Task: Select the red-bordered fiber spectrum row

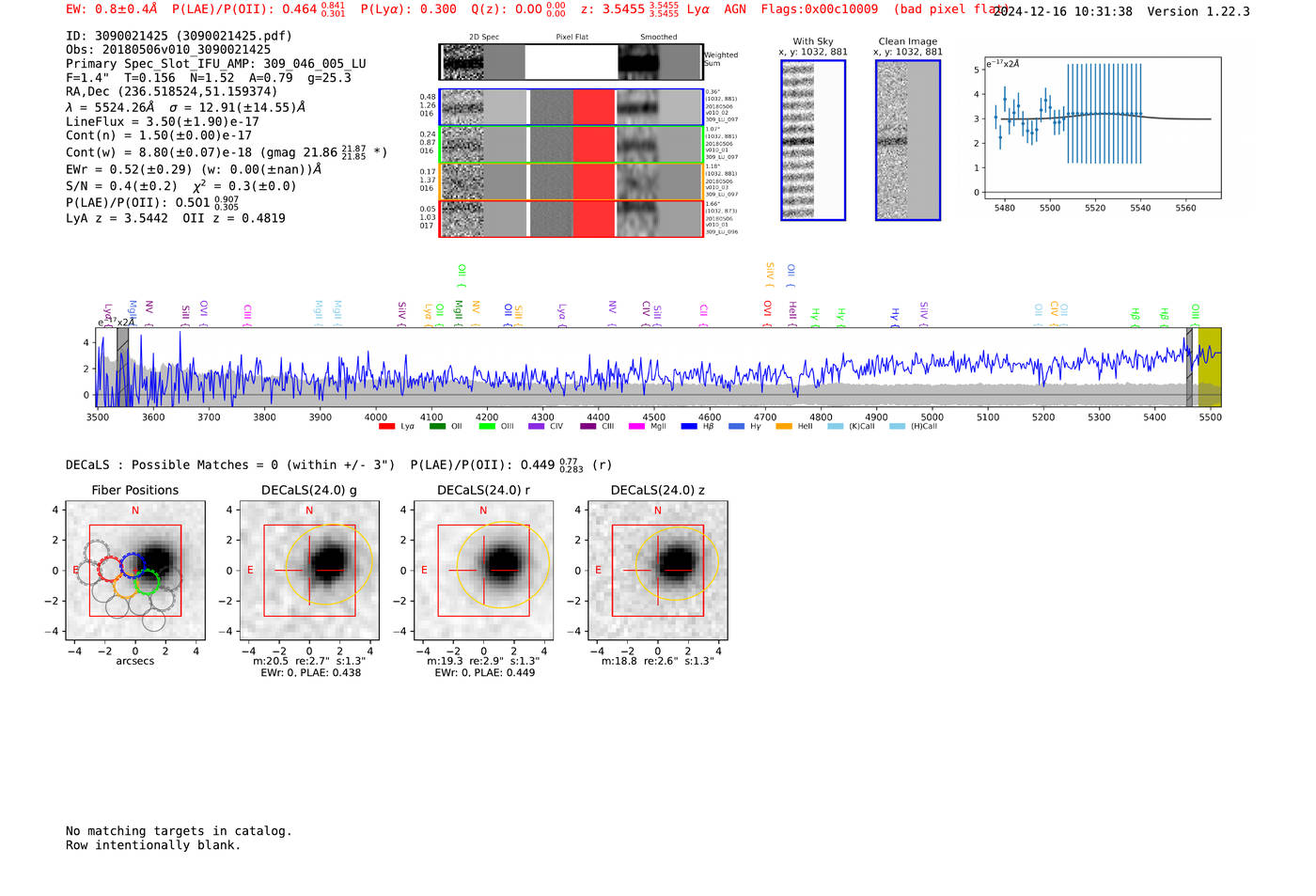Action: click(571, 219)
